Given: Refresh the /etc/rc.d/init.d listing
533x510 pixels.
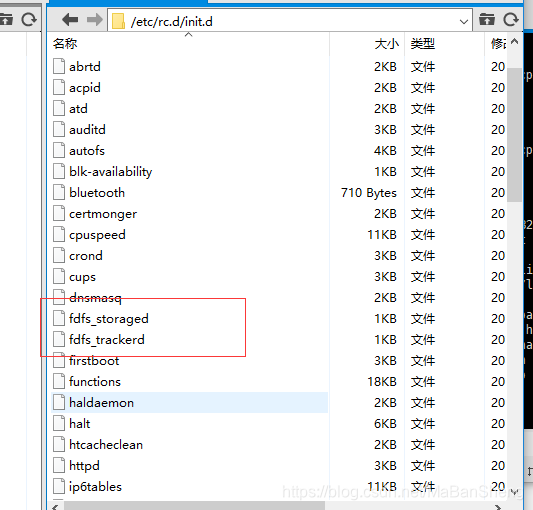Looking at the screenshot, I should [x=511, y=20].
